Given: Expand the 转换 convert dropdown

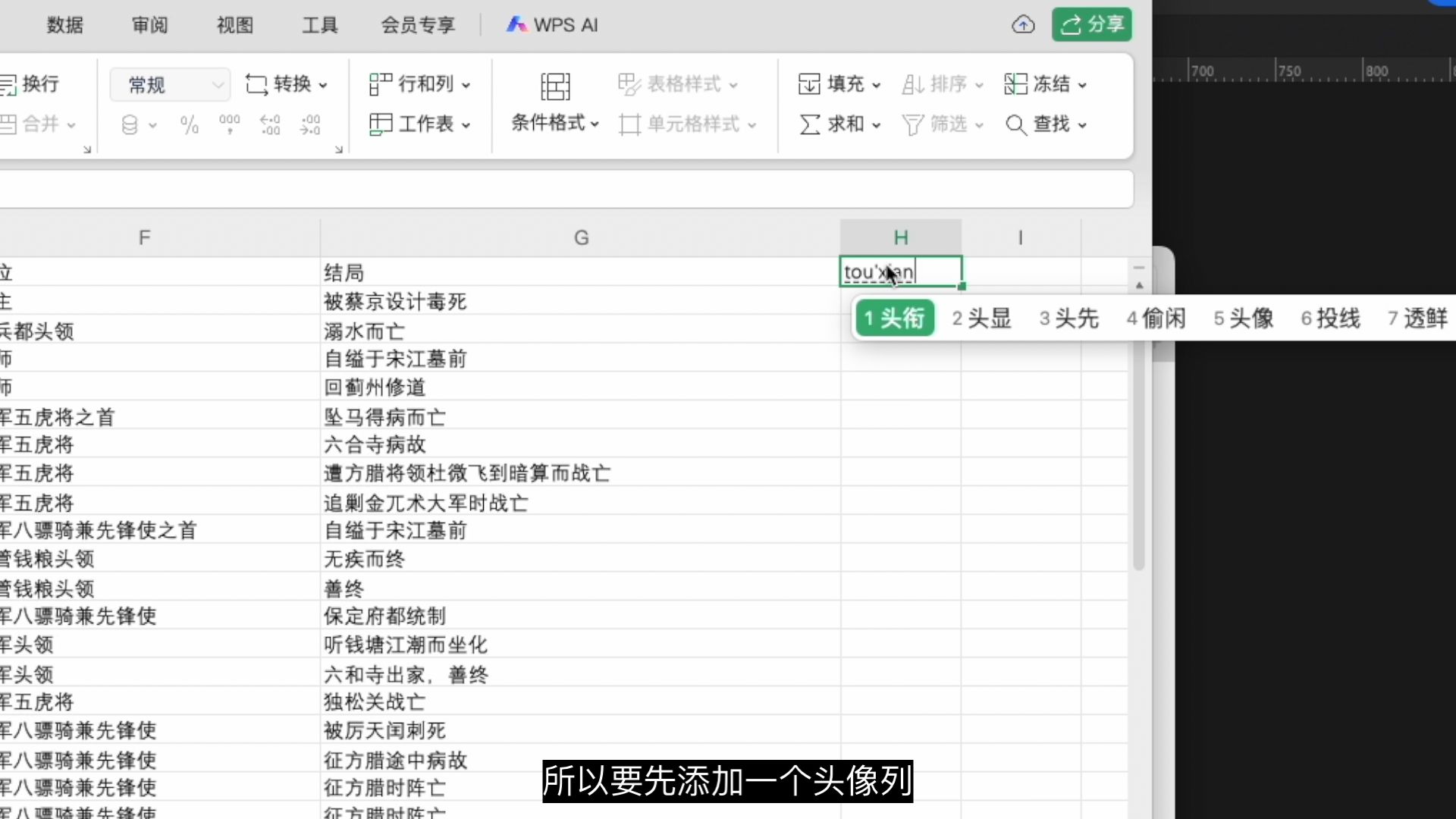Looking at the screenshot, I should click(x=287, y=84).
